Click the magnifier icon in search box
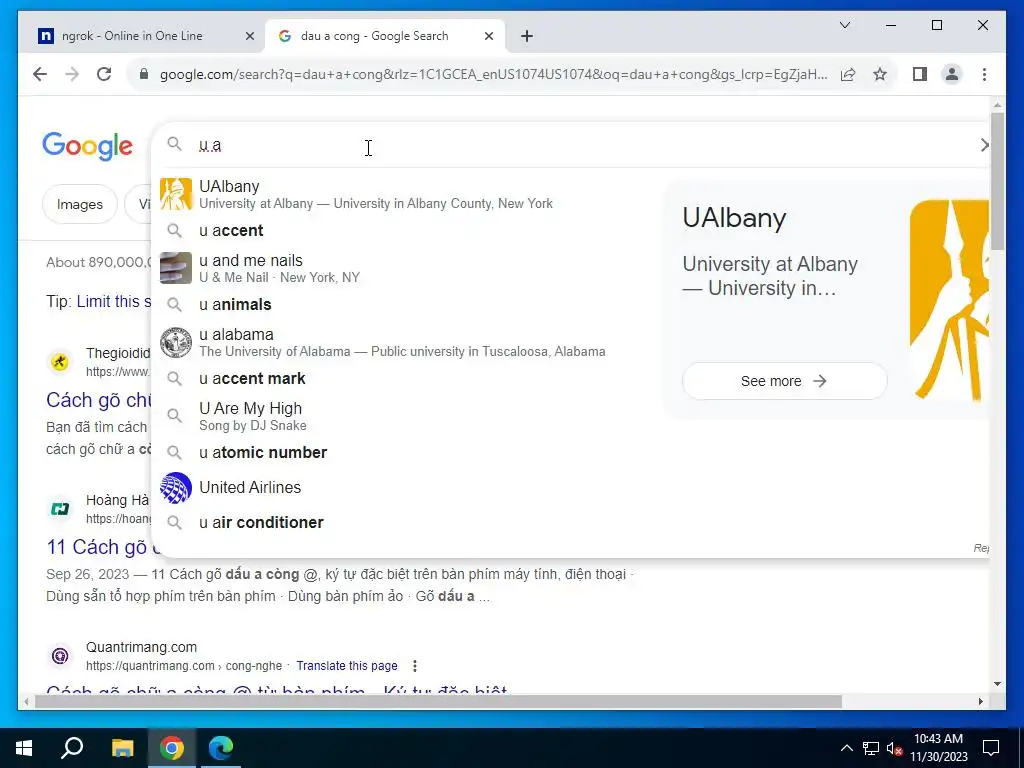 coord(174,144)
